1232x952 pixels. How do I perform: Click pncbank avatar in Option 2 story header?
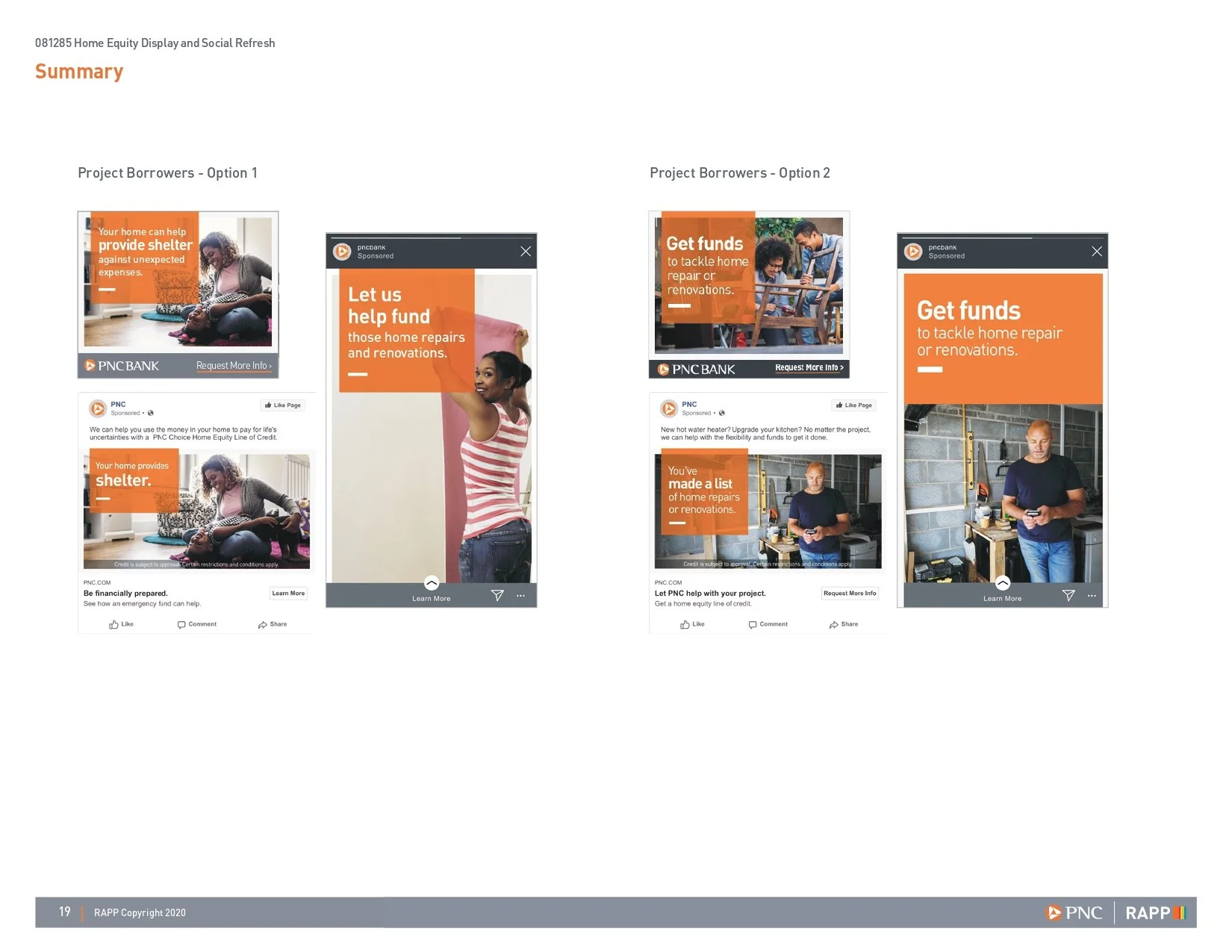(913, 252)
